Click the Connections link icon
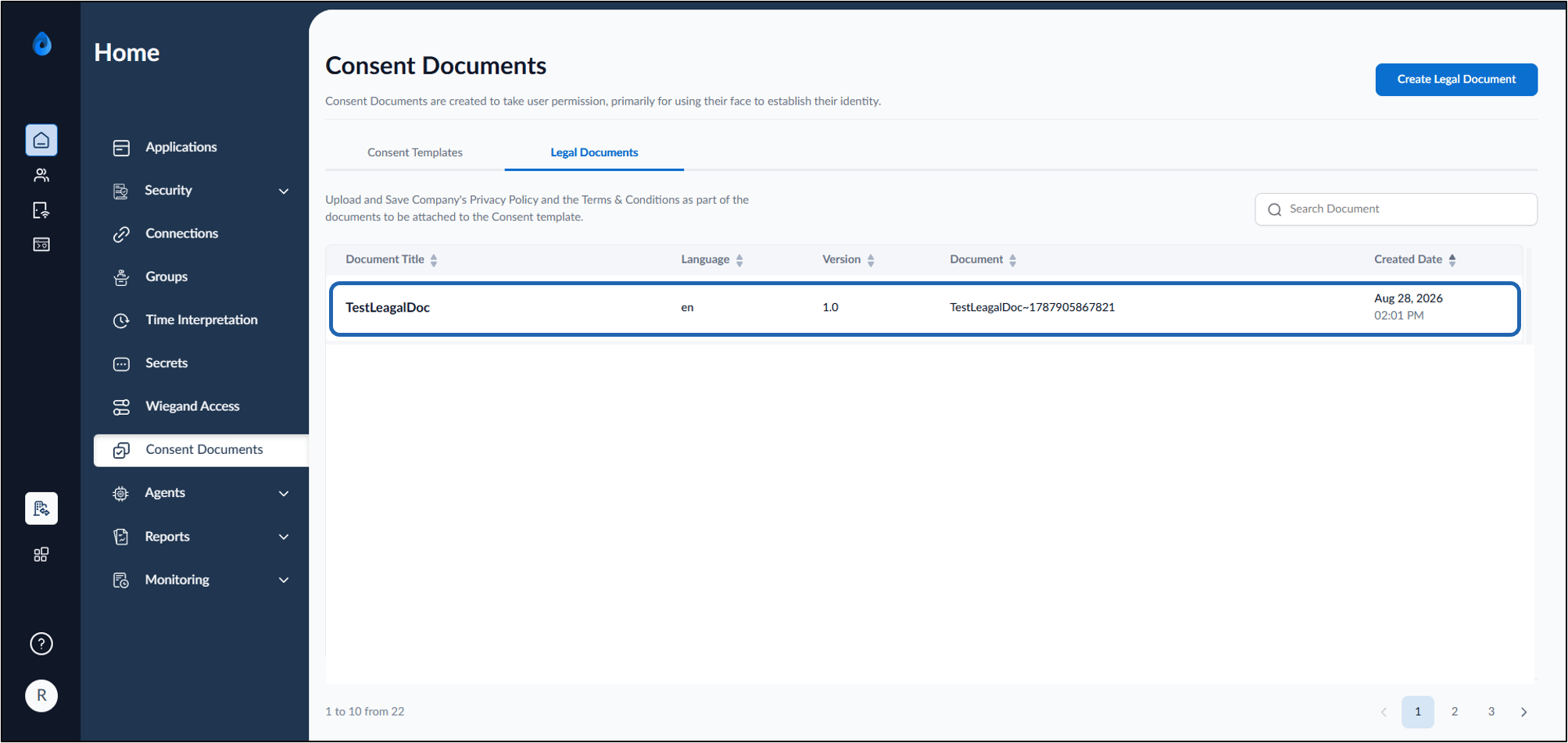Image resolution: width=1568 pixels, height=743 pixels. point(121,234)
